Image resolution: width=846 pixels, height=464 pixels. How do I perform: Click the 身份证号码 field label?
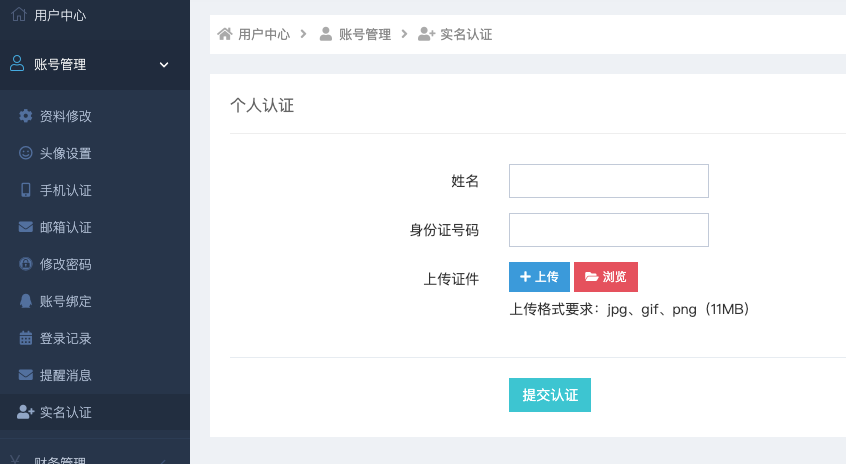(x=444, y=230)
